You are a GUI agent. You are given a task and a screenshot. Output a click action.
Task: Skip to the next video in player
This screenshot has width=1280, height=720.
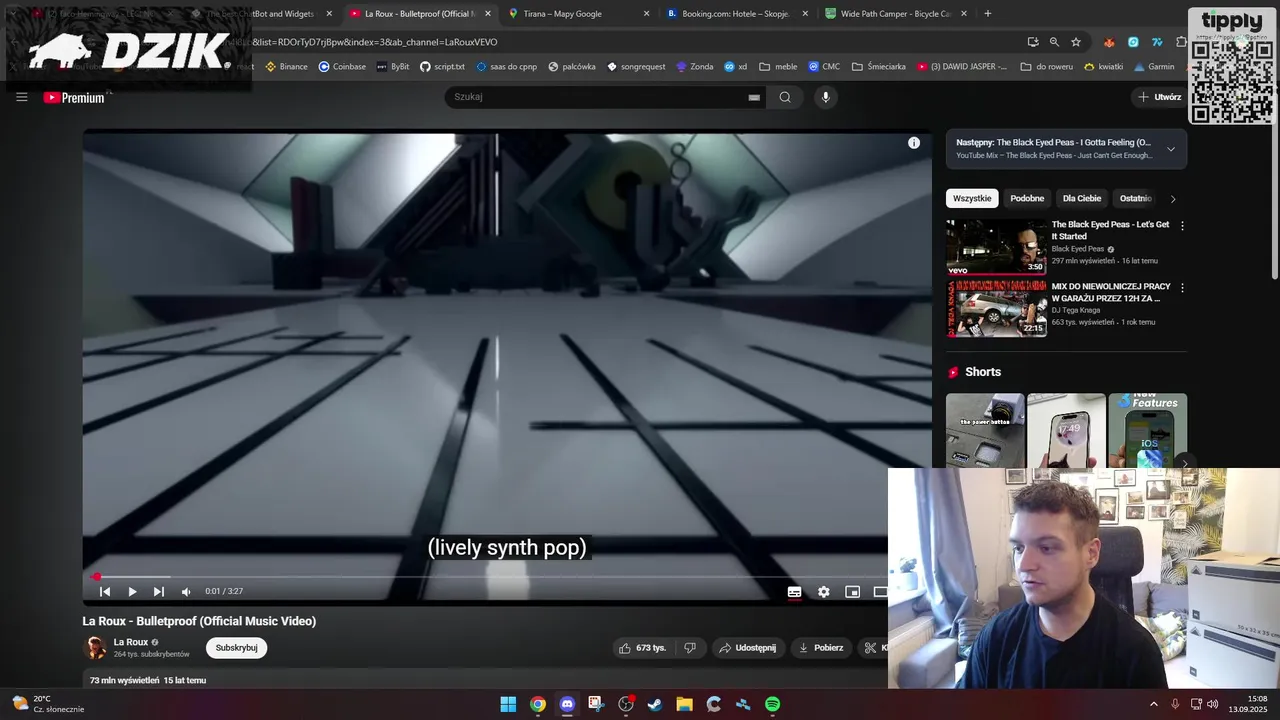point(158,592)
